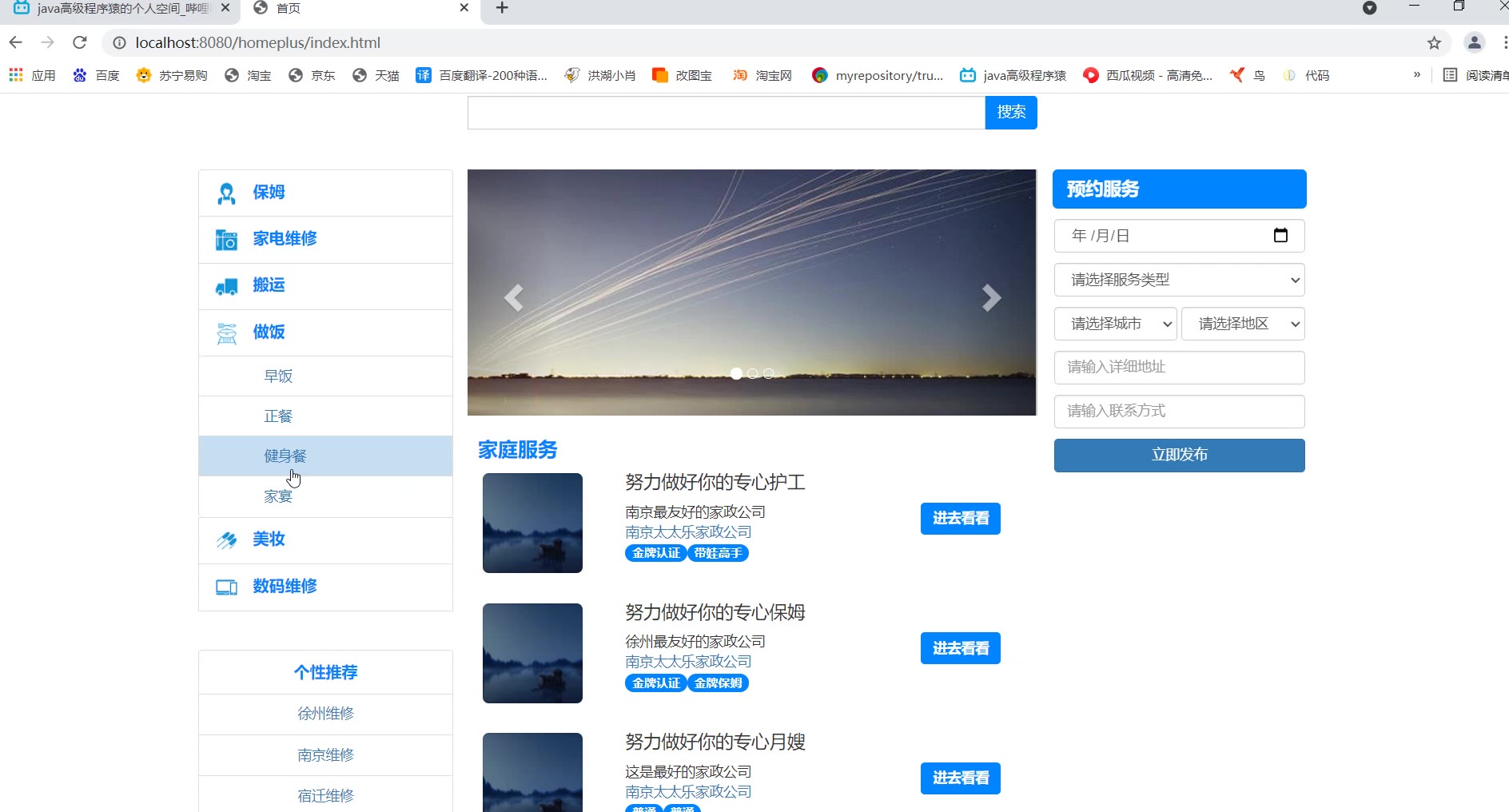The width and height of the screenshot is (1509, 812).
Task: Open the 百度翻译 bookmark
Action: click(481, 75)
